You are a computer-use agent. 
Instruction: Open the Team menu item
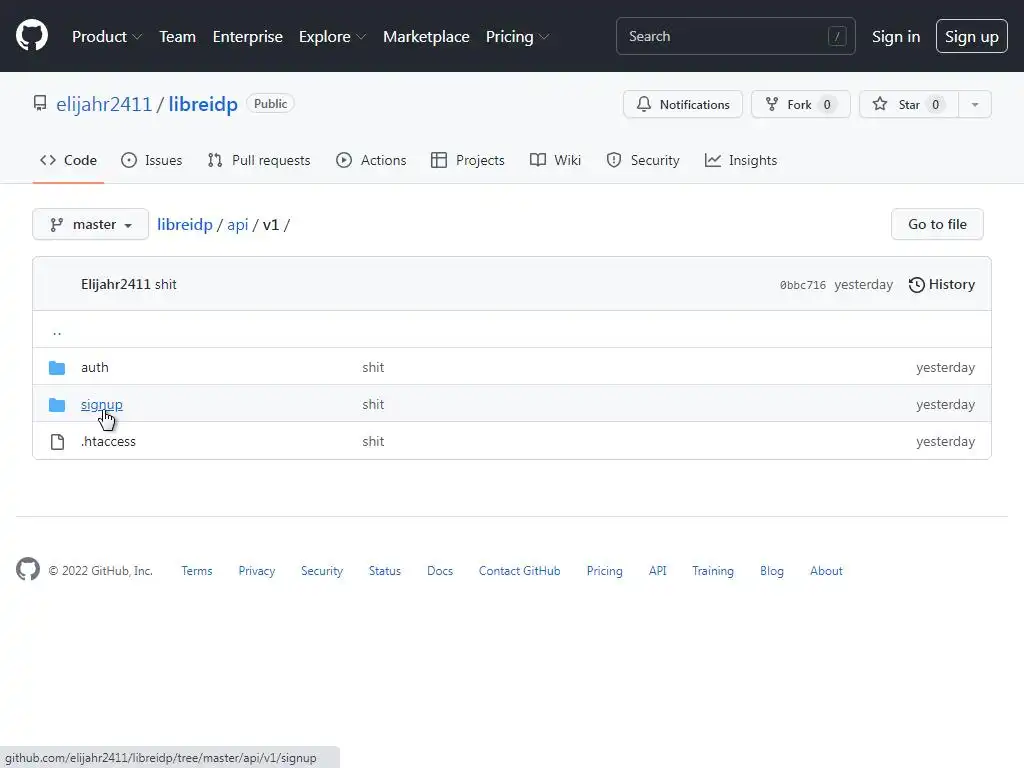tap(178, 37)
